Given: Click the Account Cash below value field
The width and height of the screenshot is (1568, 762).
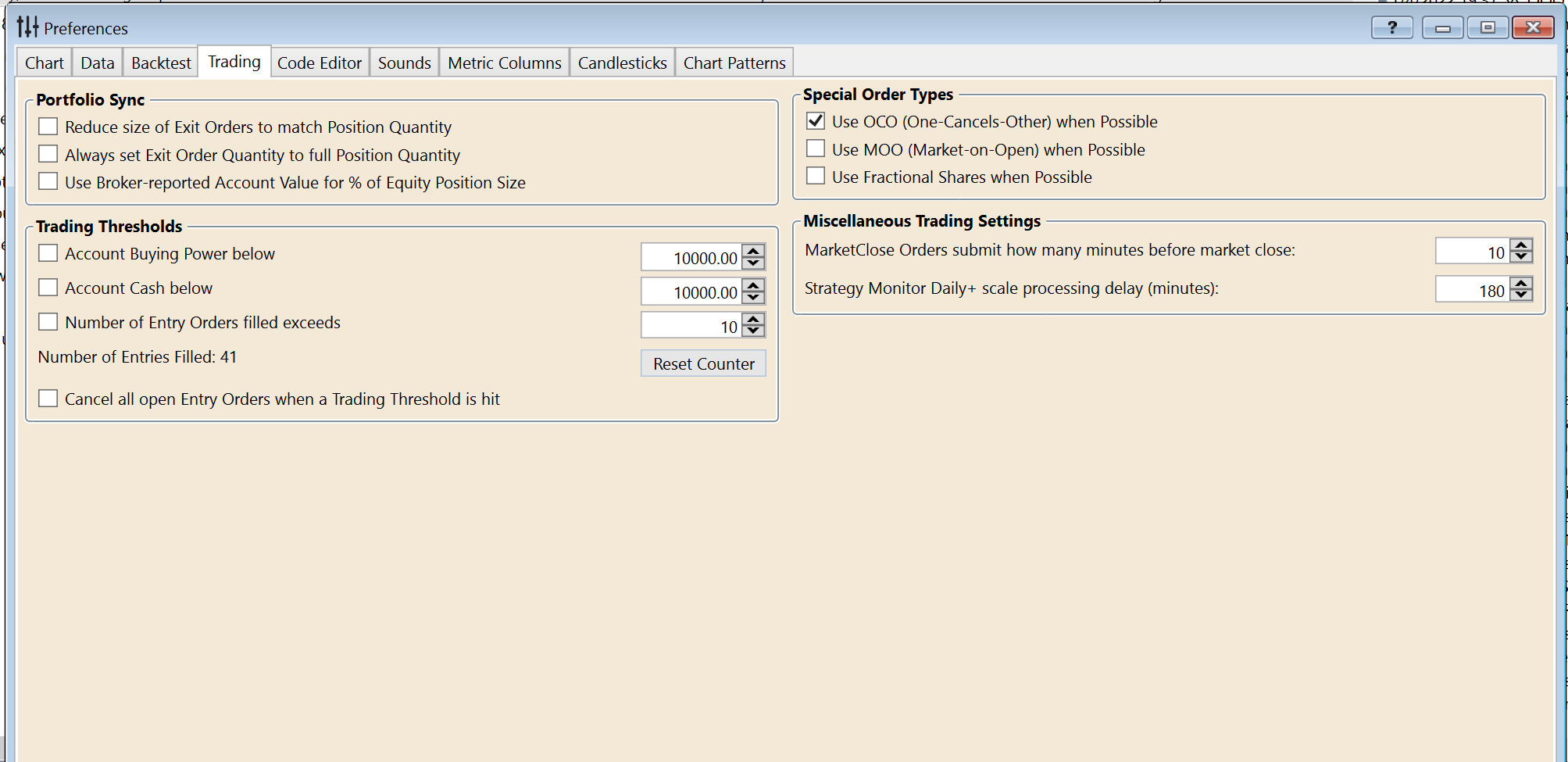Looking at the screenshot, I should 691,292.
